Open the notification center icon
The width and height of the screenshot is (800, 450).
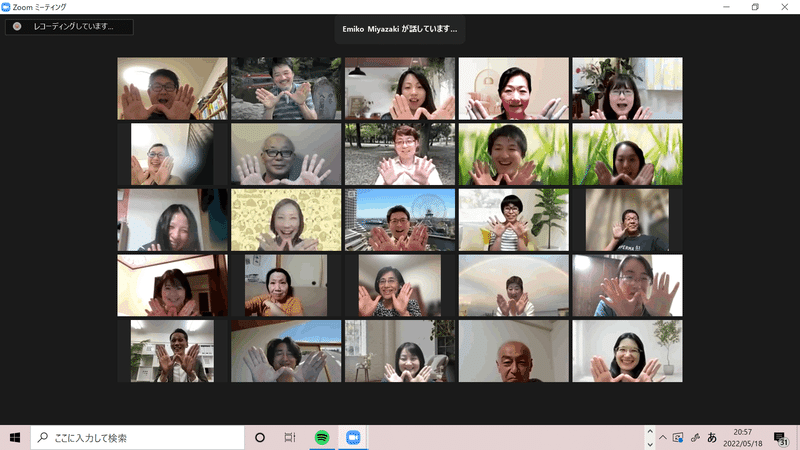tap(780, 438)
